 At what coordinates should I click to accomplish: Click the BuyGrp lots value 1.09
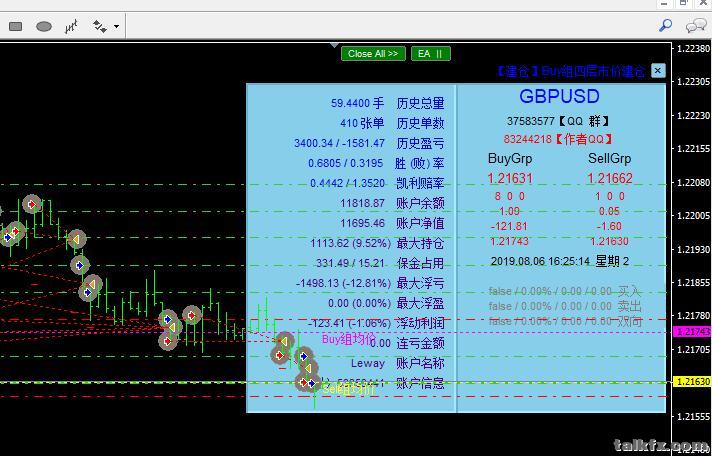click(509, 211)
